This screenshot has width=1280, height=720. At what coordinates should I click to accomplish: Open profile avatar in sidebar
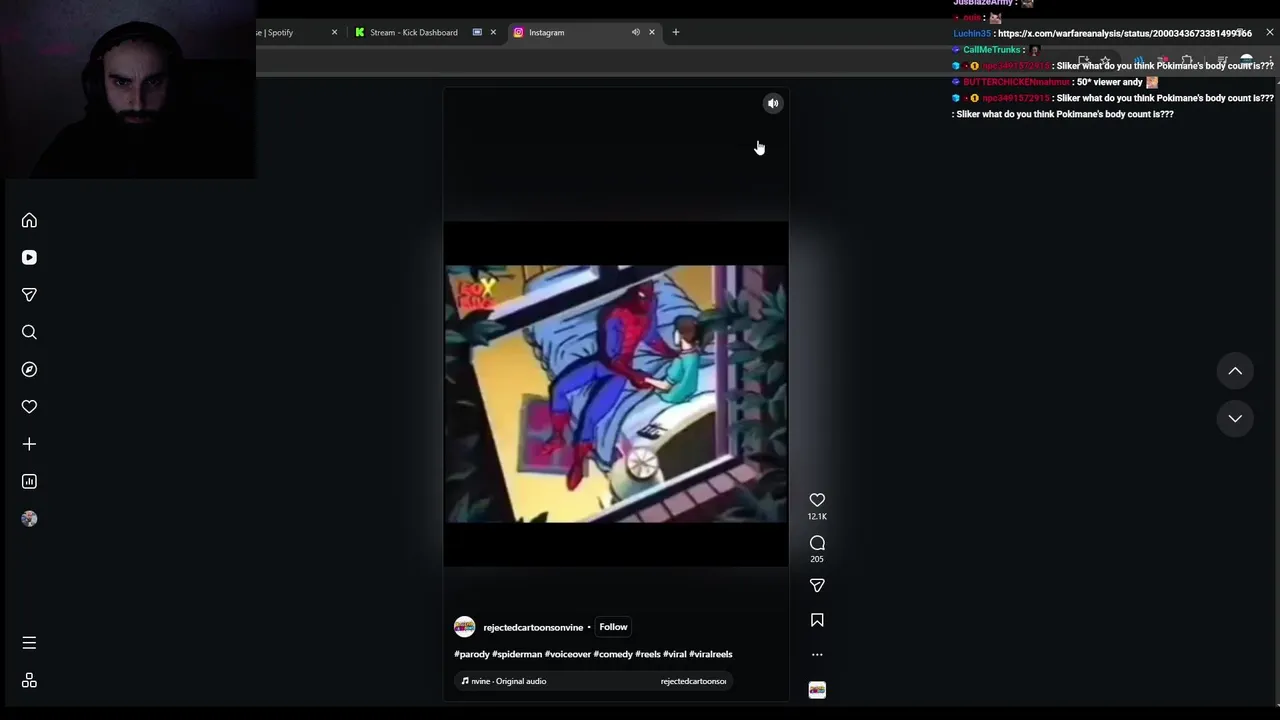click(x=29, y=518)
